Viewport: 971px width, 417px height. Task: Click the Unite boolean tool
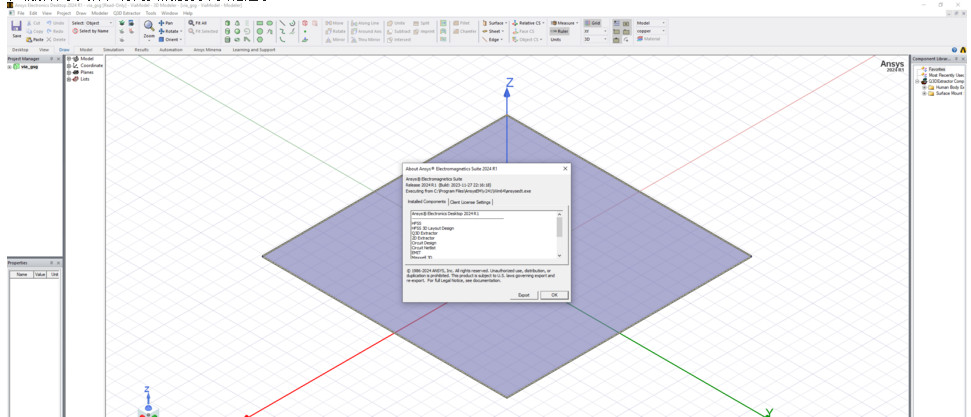coord(396,23)
